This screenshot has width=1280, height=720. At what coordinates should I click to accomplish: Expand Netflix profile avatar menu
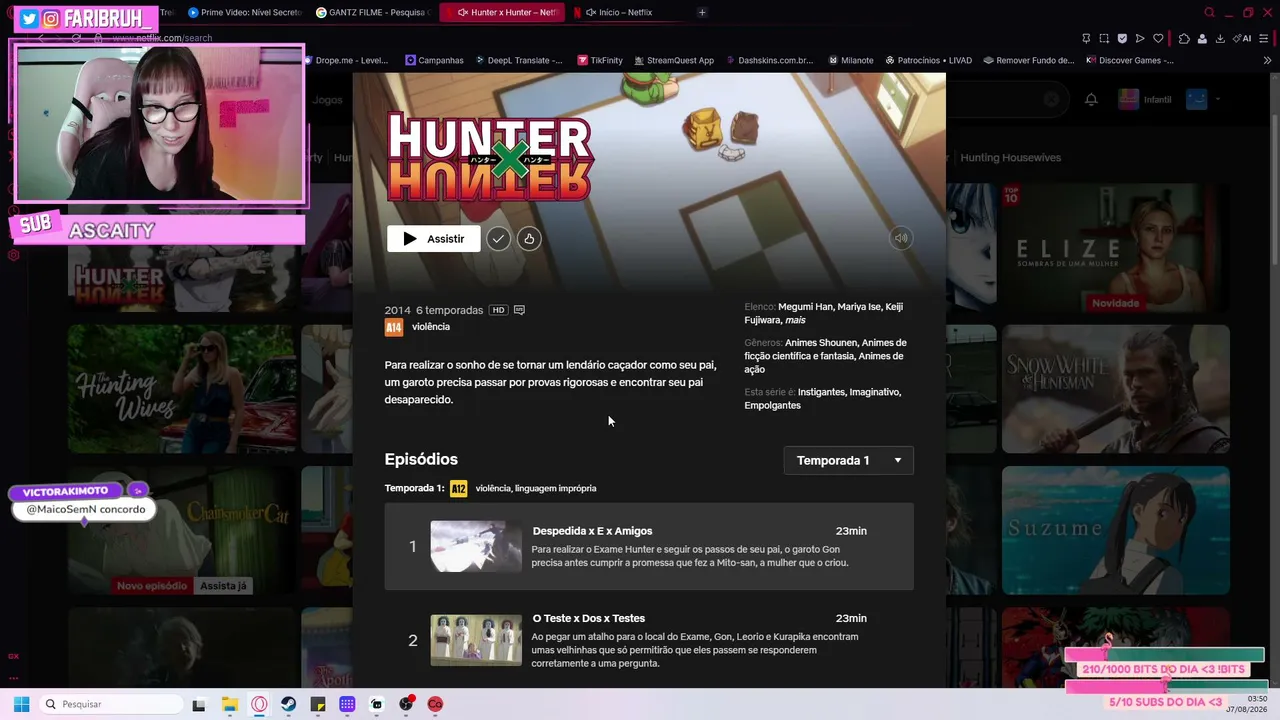1203,99
